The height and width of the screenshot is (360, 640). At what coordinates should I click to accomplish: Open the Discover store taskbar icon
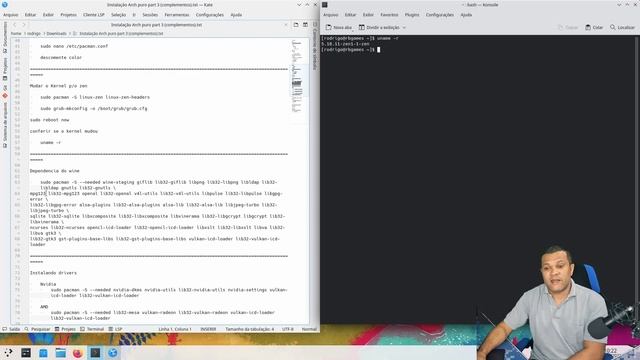[43, 352]
